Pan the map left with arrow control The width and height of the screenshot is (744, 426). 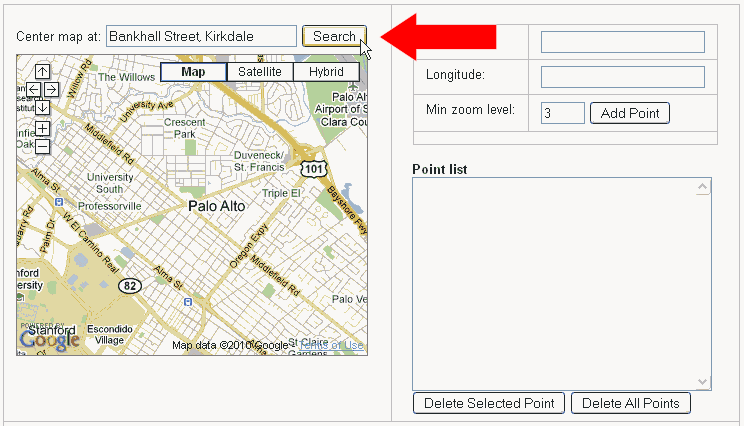33,89
